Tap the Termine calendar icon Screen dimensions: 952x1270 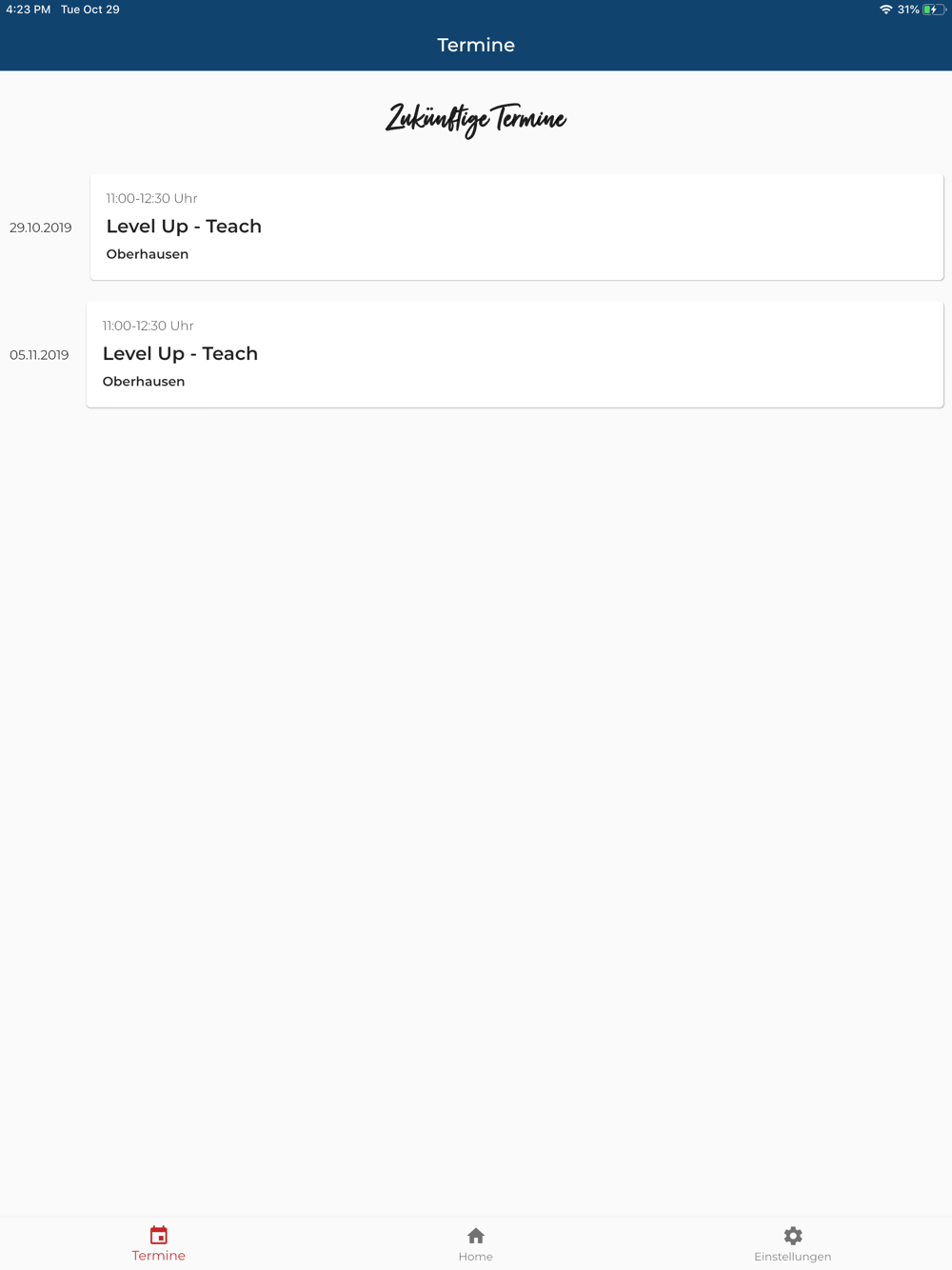pyautogui.click(x=159, y=1235)
